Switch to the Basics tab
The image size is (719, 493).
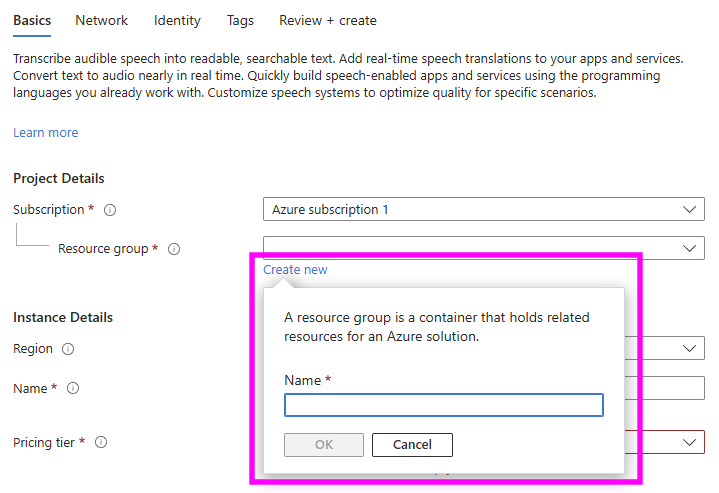point(32,20)
